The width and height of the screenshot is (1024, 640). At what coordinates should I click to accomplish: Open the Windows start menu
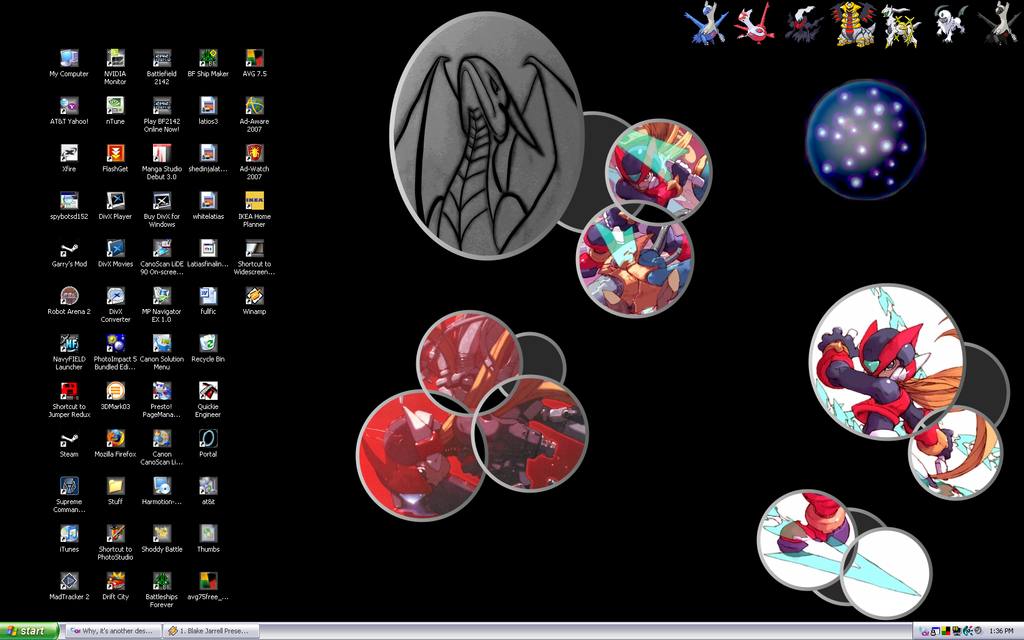coord(29,631)
